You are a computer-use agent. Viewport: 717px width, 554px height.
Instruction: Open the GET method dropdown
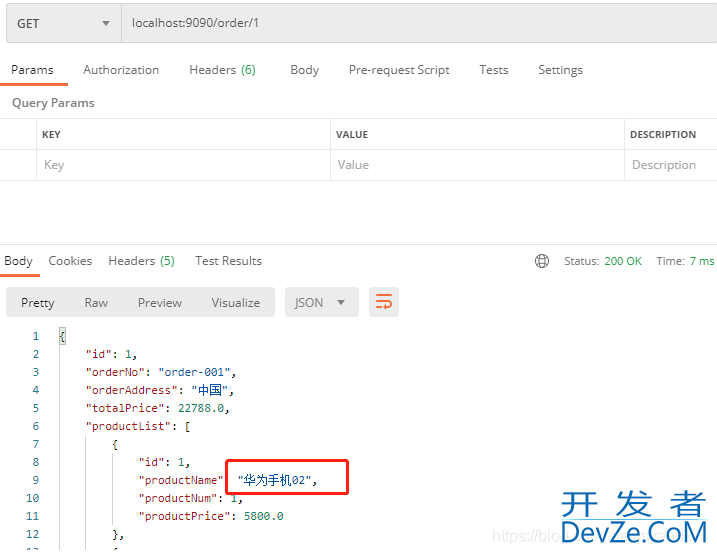coord(64,23)
